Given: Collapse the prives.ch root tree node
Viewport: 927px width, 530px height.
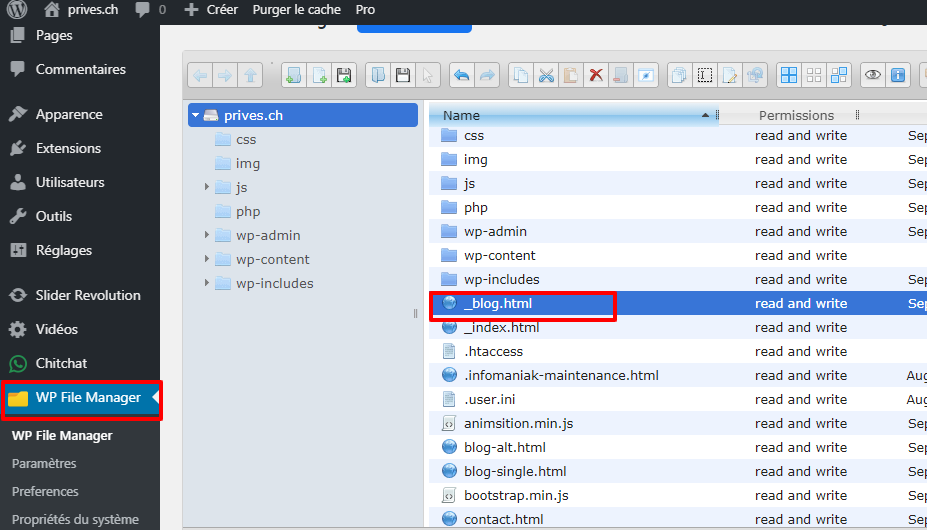Looking at the screenshot, I should (195, 115).
